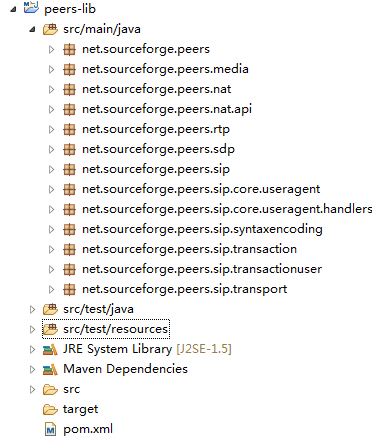
Task: Select net.sourceforge.peers.sip.transactionuser label
Action: (202, 270)
